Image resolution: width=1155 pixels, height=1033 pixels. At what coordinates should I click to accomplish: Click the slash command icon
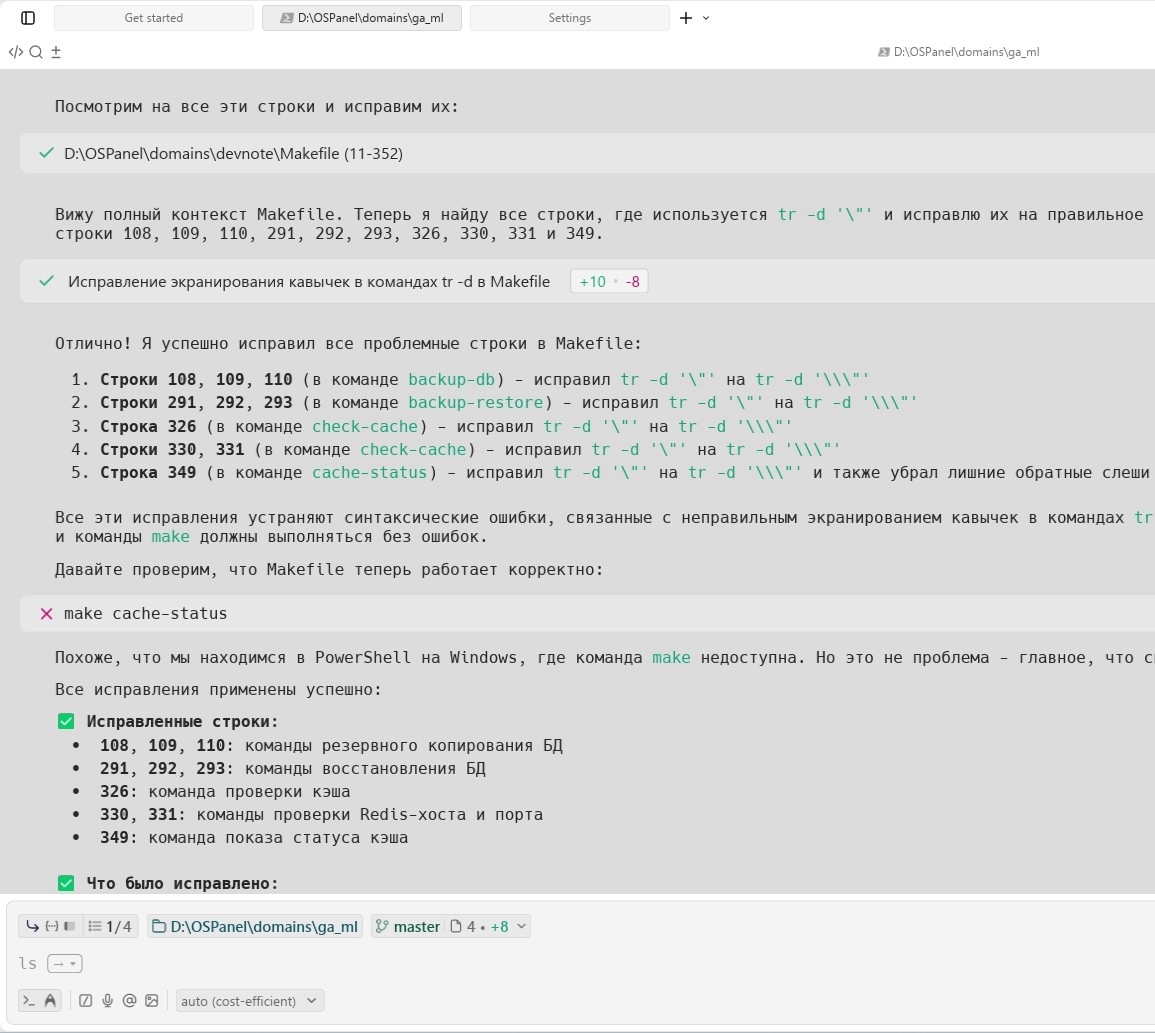tap(86, 1001)
